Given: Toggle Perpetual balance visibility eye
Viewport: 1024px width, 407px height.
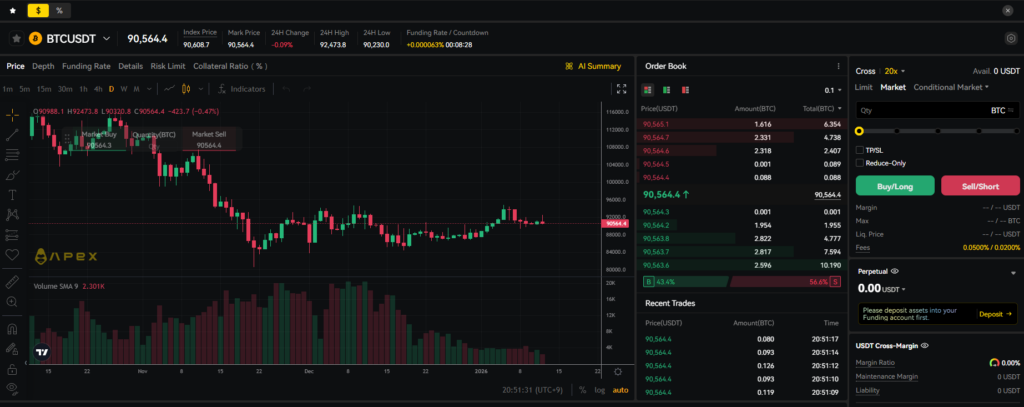Looking at the screenshot, I should (895, 270).
